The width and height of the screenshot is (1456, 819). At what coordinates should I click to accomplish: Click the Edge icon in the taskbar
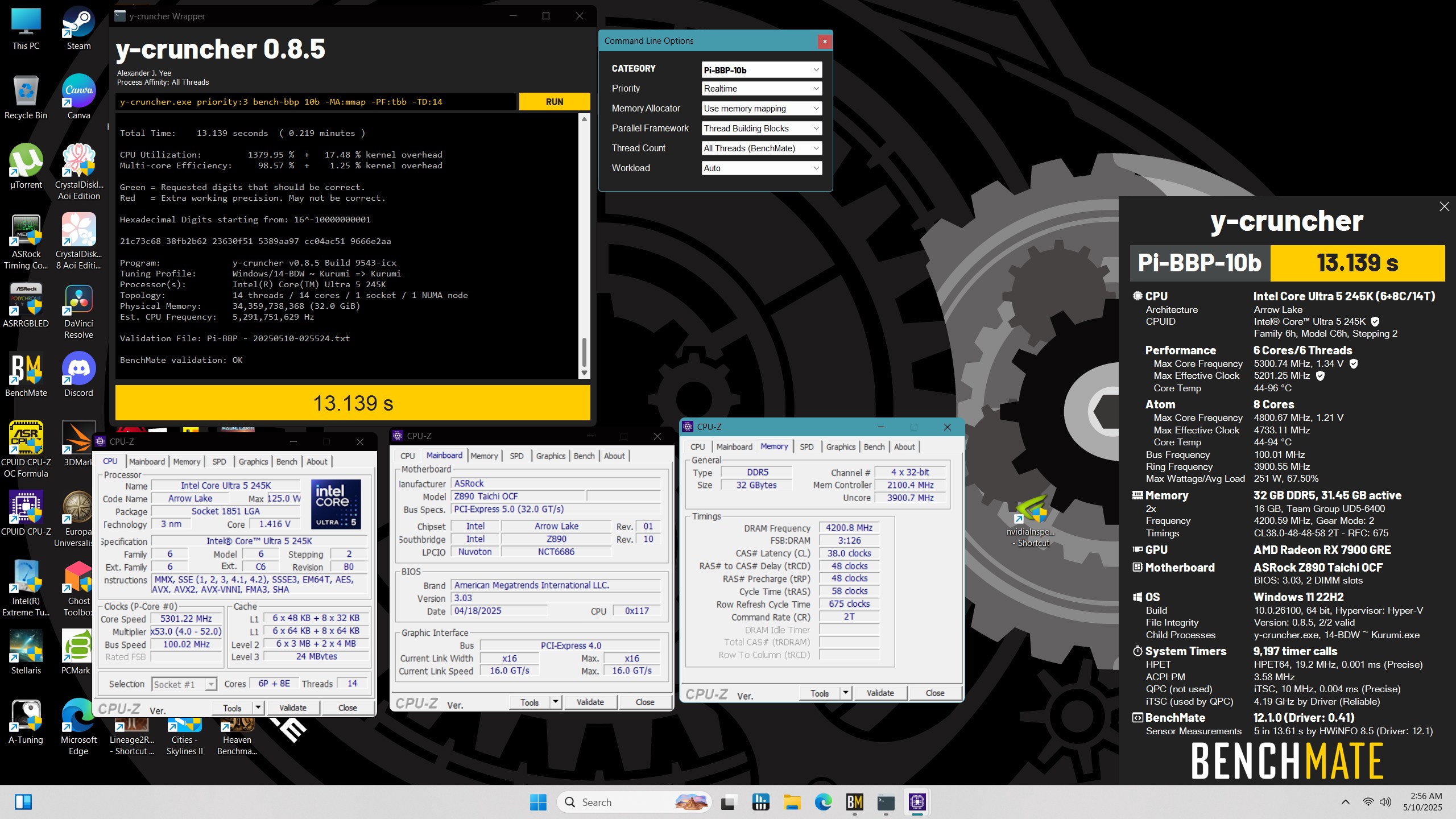[x=823, y=802]
